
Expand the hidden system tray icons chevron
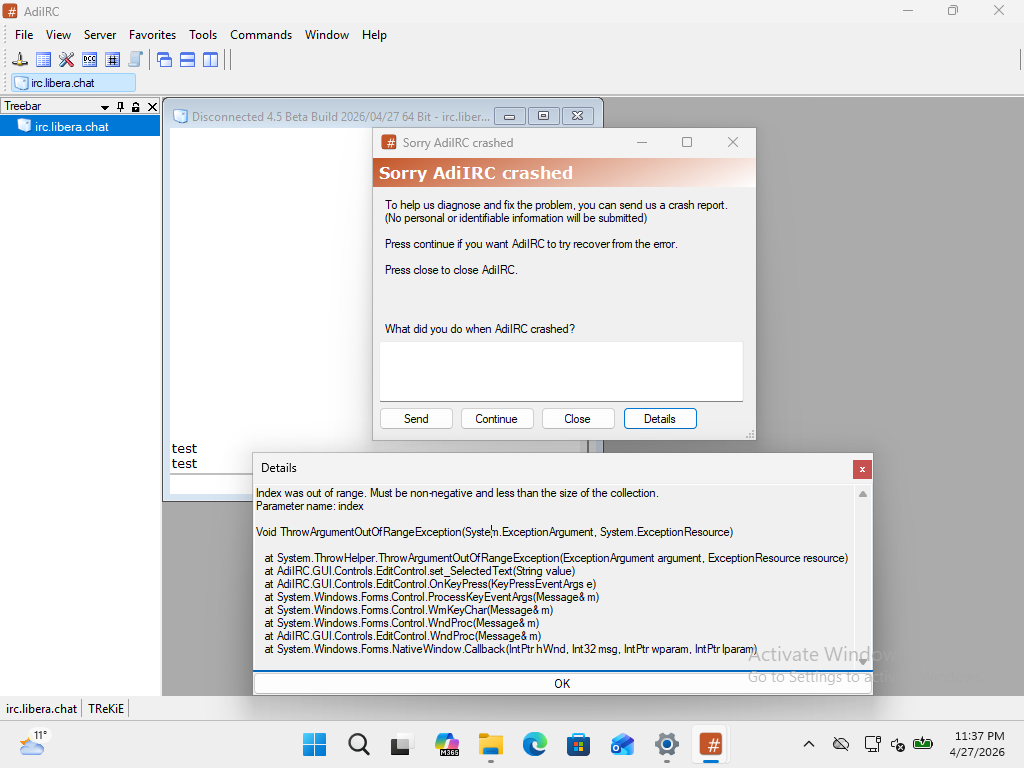(x=809, y=744)
